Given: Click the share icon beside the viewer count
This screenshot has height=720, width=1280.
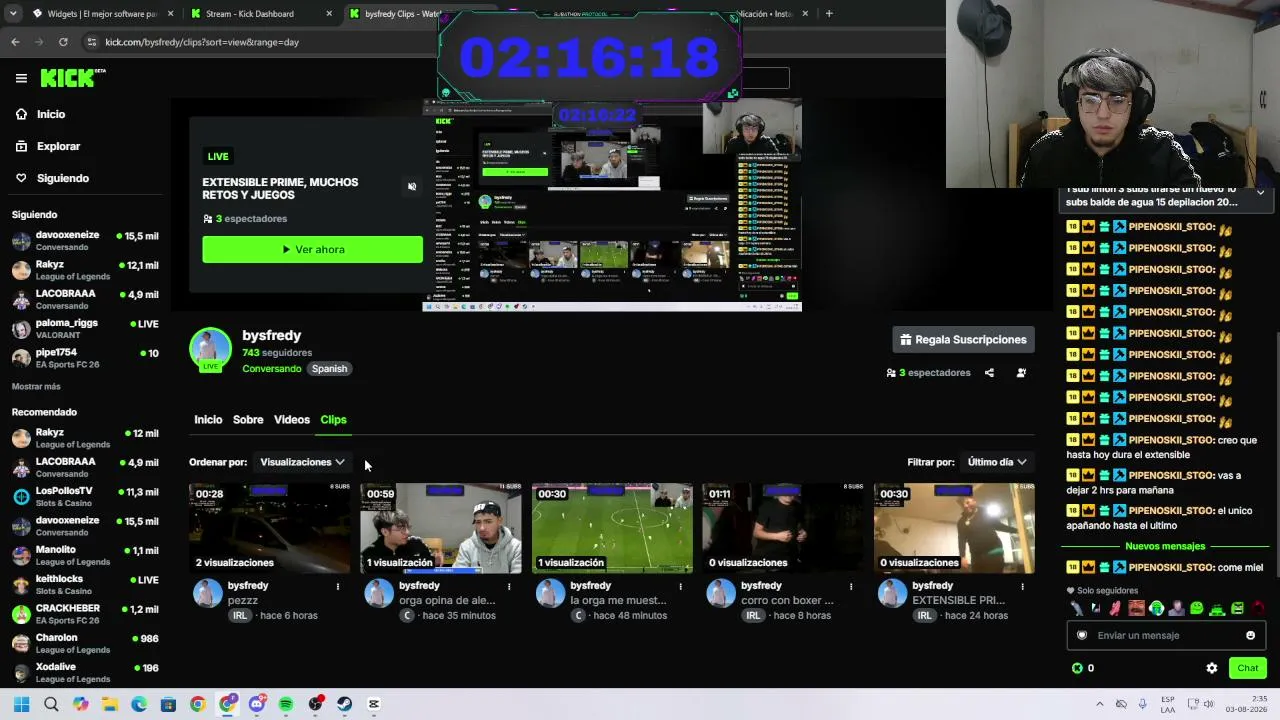Looking at the screenshot, I should pyautogui.click(x=989, y=373).
